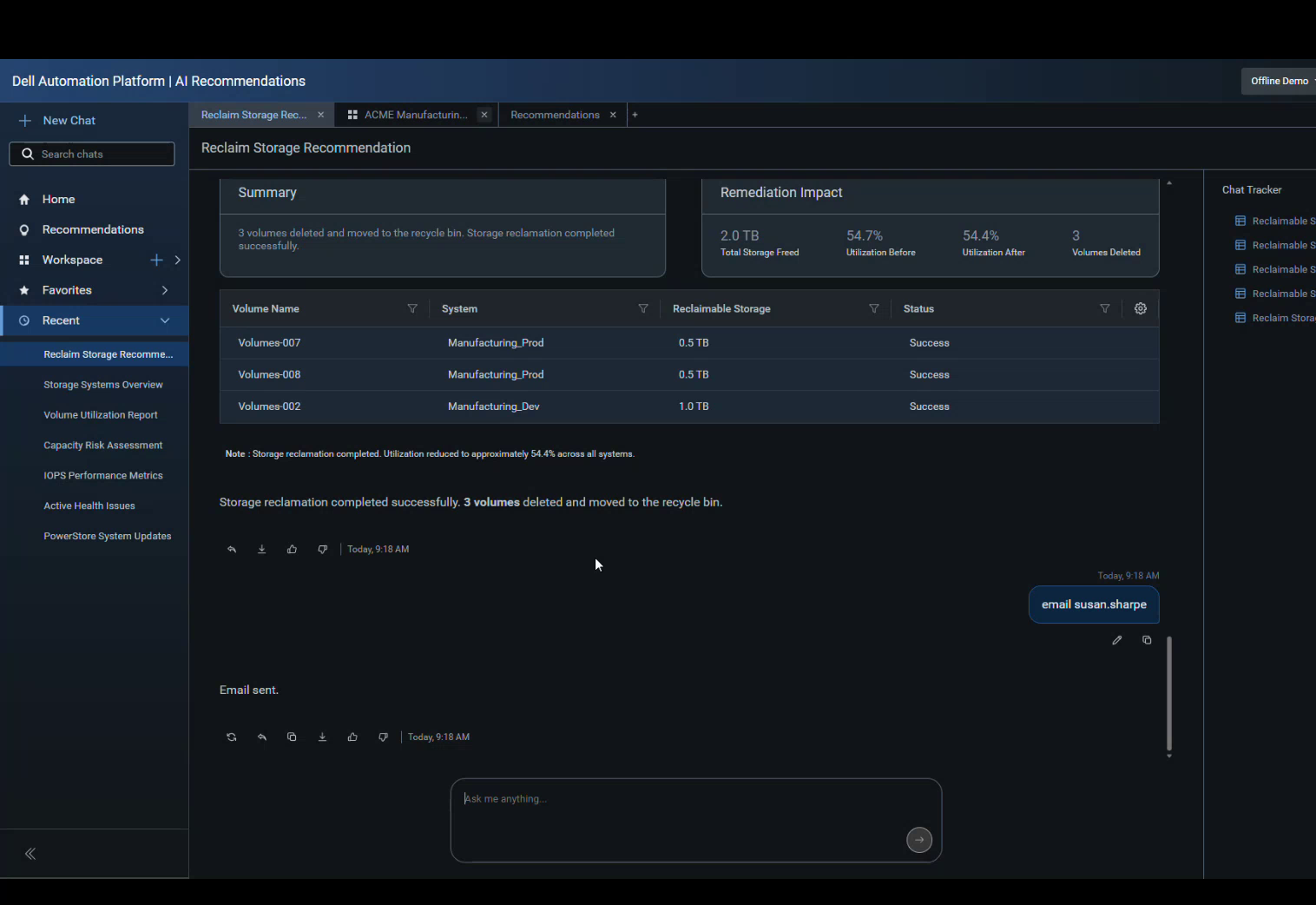
Task: Expand the Workspace submenu chevron
Action: point(178,260)
